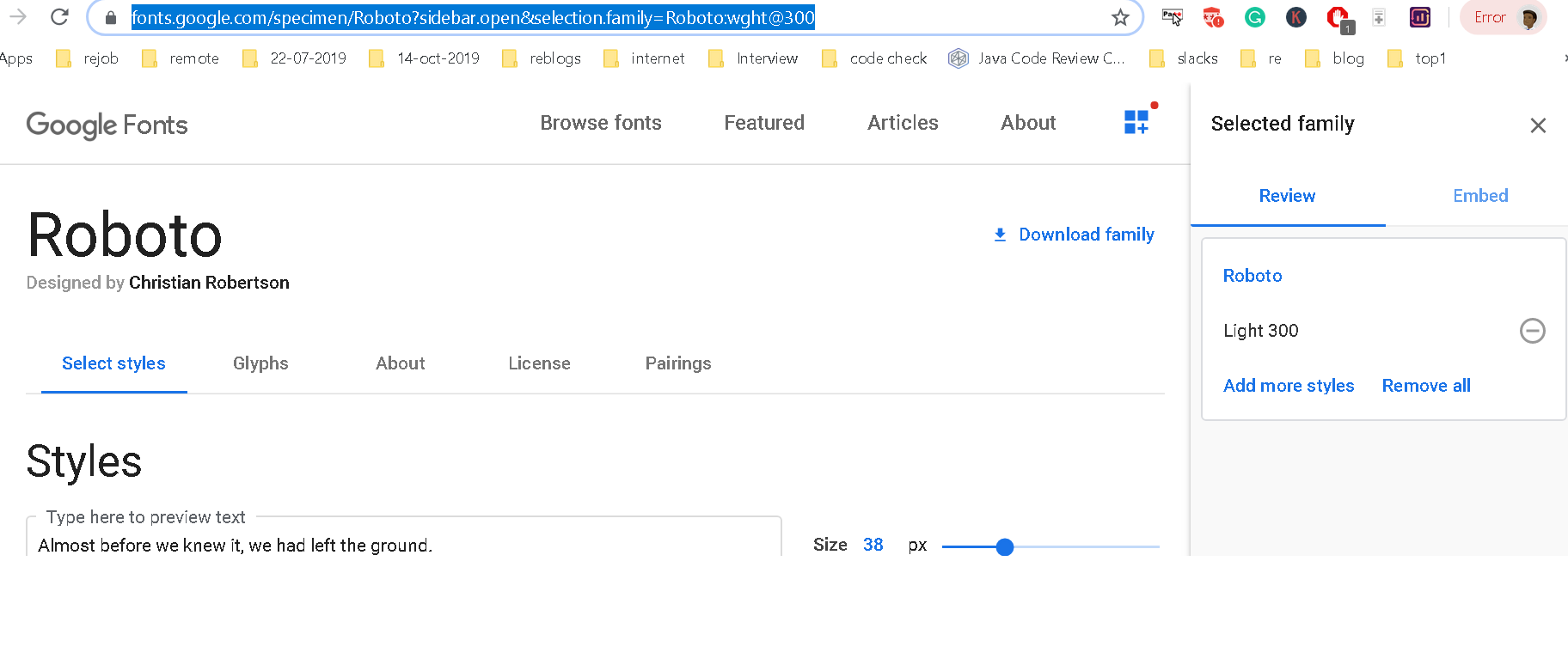Bookmark page with star icon

point(1120,17)
